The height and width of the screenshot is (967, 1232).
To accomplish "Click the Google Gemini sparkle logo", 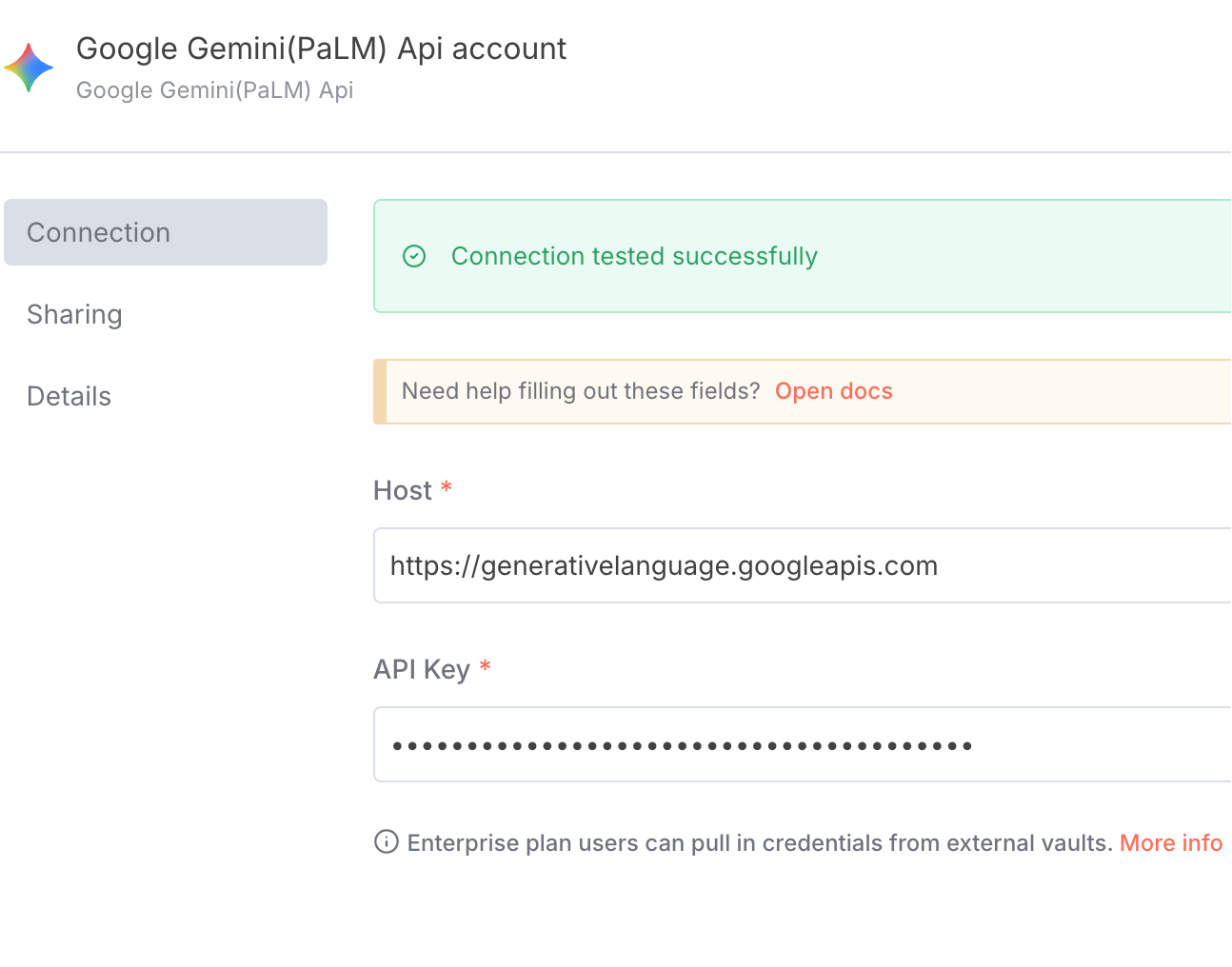I will [x=29, y=68].
